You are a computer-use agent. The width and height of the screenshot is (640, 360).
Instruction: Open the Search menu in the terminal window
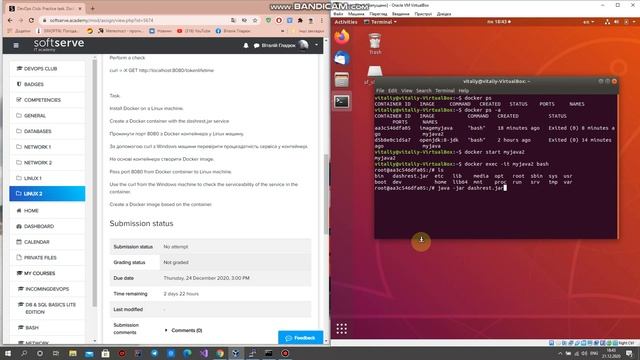click(x=424, y=91)
